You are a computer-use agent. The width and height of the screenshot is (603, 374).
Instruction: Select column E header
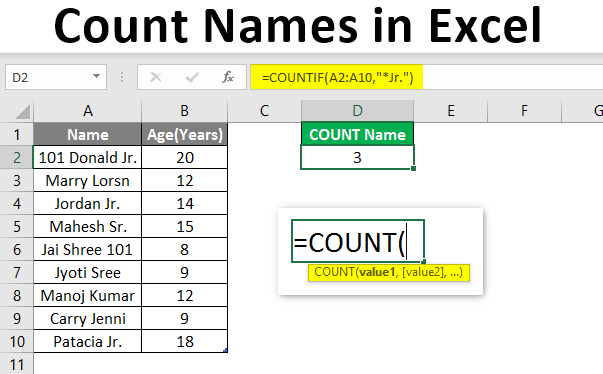[x=451, y=111]
